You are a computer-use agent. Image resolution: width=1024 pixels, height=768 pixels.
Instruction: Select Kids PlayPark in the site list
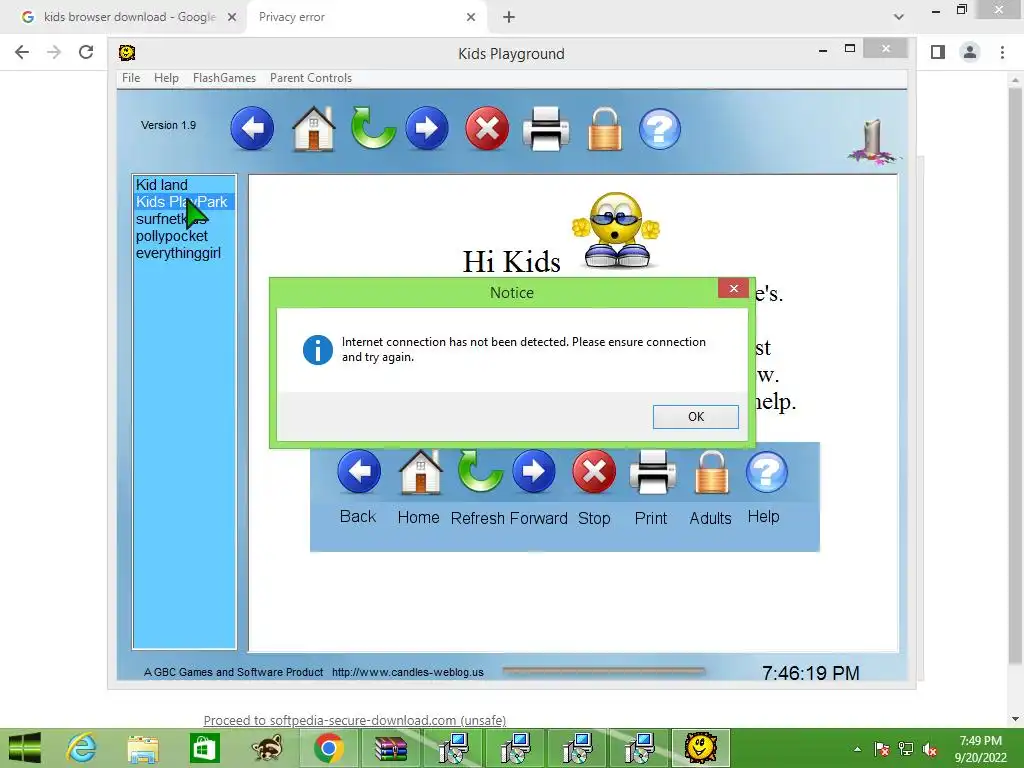coord(182,202)
